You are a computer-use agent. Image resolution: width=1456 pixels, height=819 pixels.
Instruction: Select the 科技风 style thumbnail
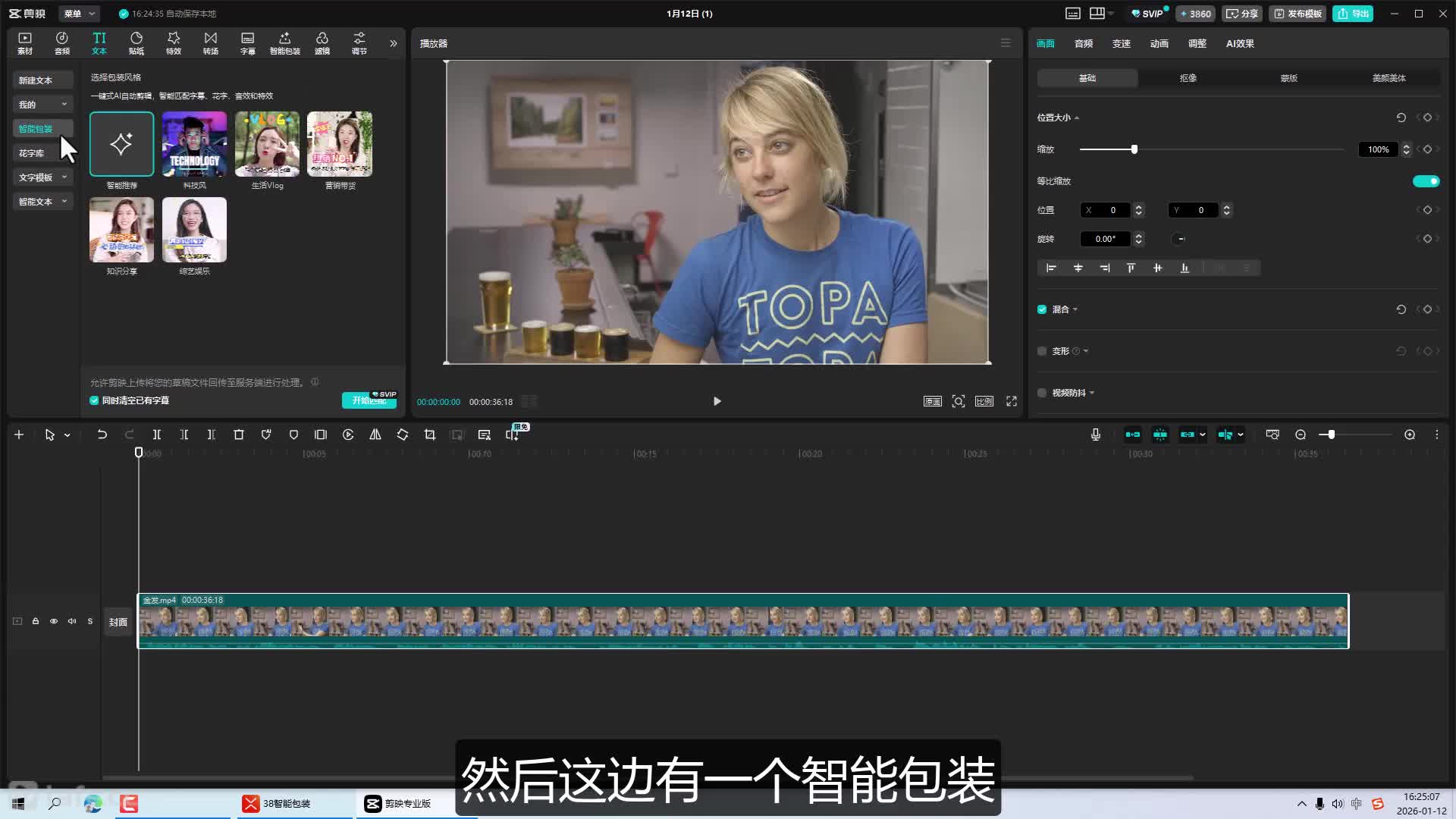(194, 144)
